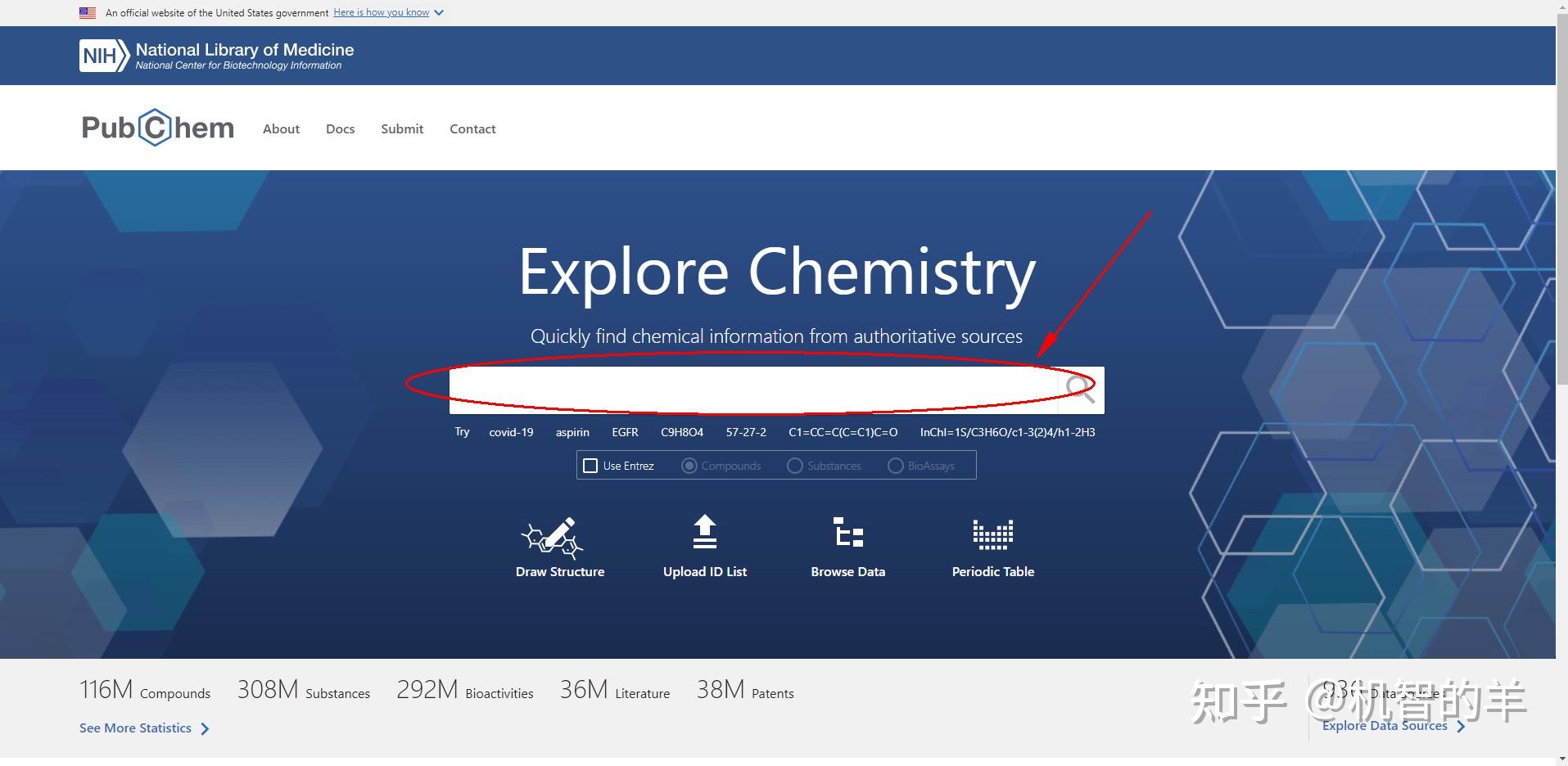Expand the 'Here is how you know' chevron
Viewport: 1568px width, 766px height.
(439, 13)
